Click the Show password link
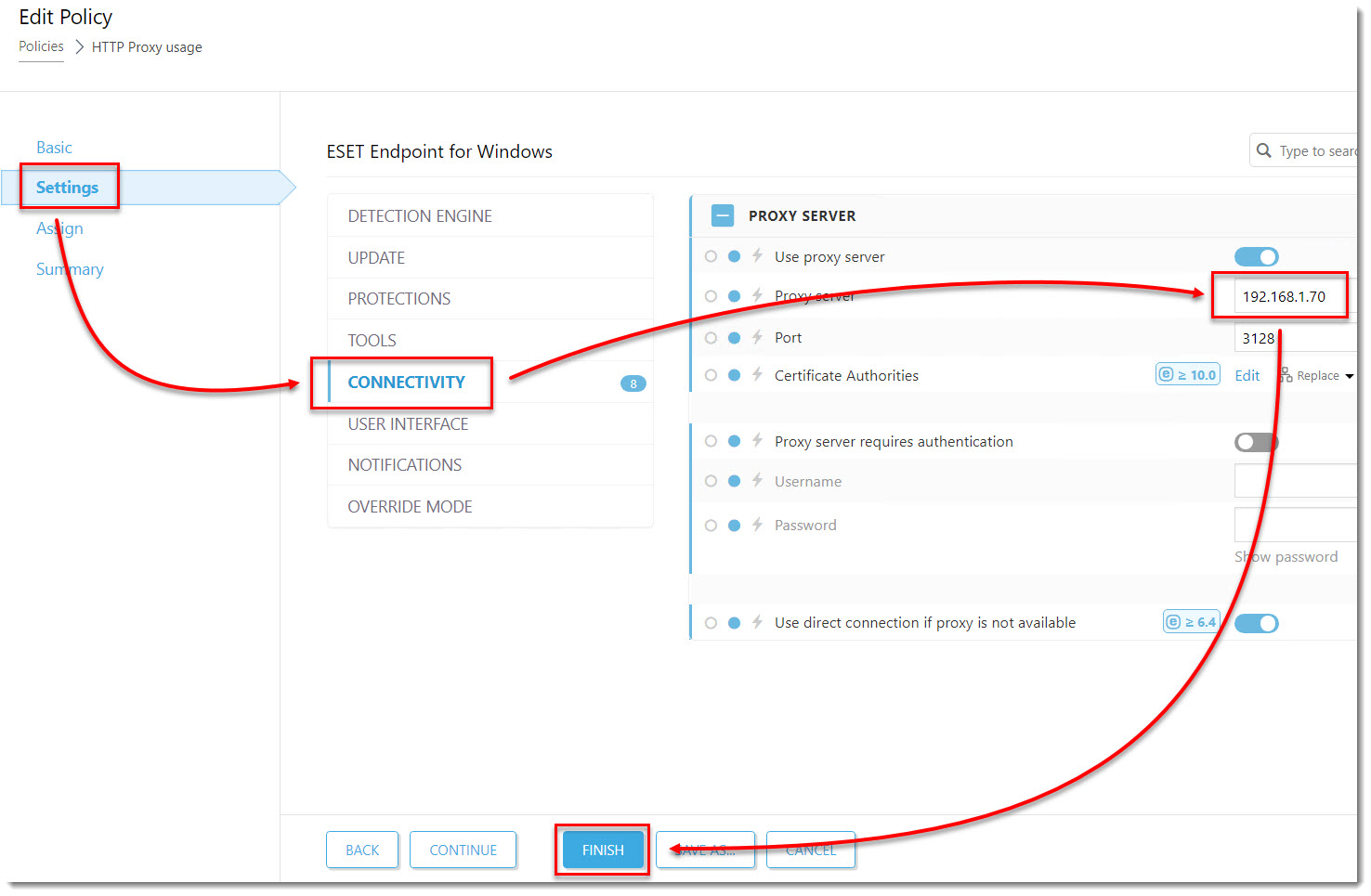Viewport: 1371px width, 896px height. point(1286,557)
